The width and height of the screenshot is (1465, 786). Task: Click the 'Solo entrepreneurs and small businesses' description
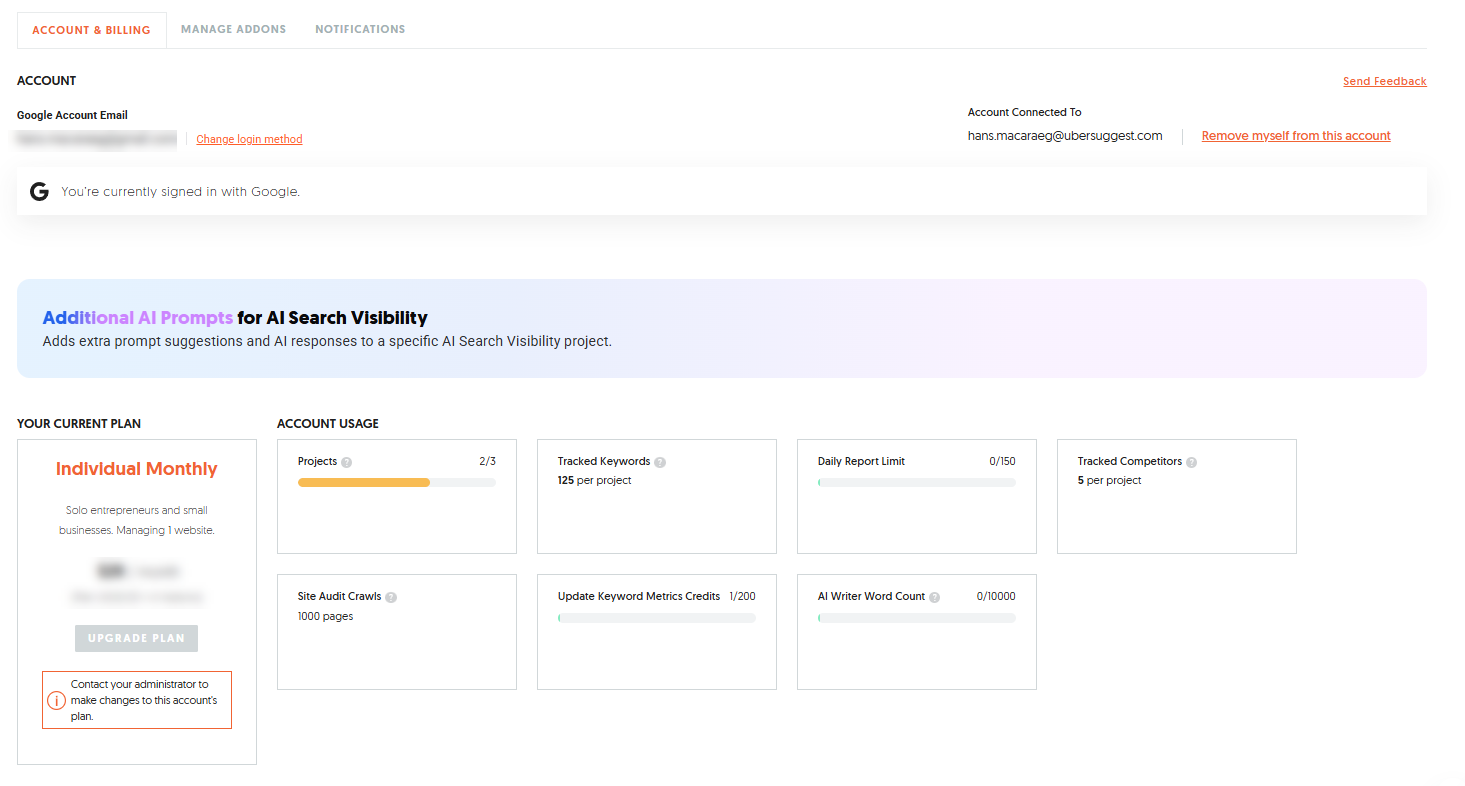pyautogui.click(x=136, y=520)
